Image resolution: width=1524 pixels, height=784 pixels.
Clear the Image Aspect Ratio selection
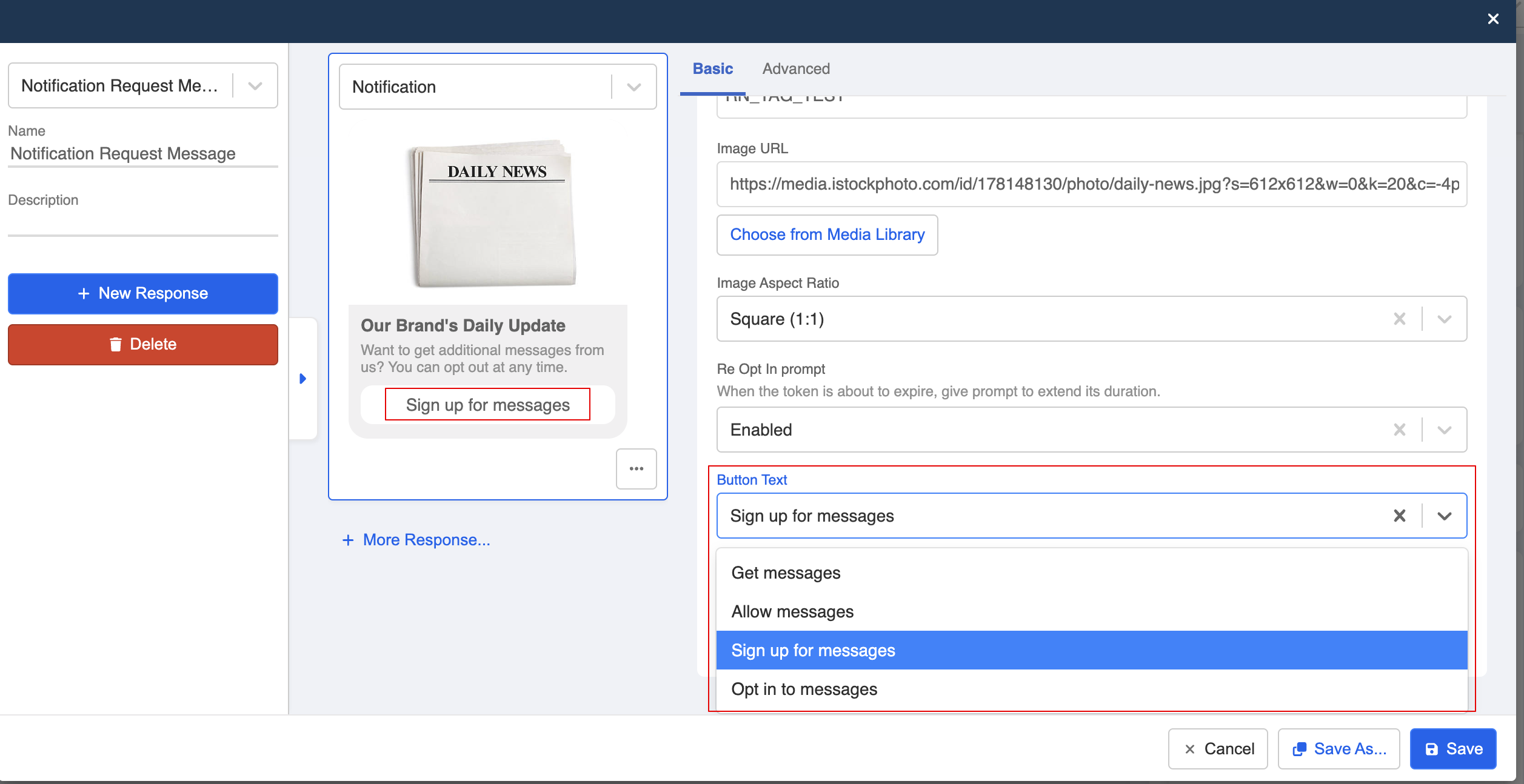pos(1399,319)
